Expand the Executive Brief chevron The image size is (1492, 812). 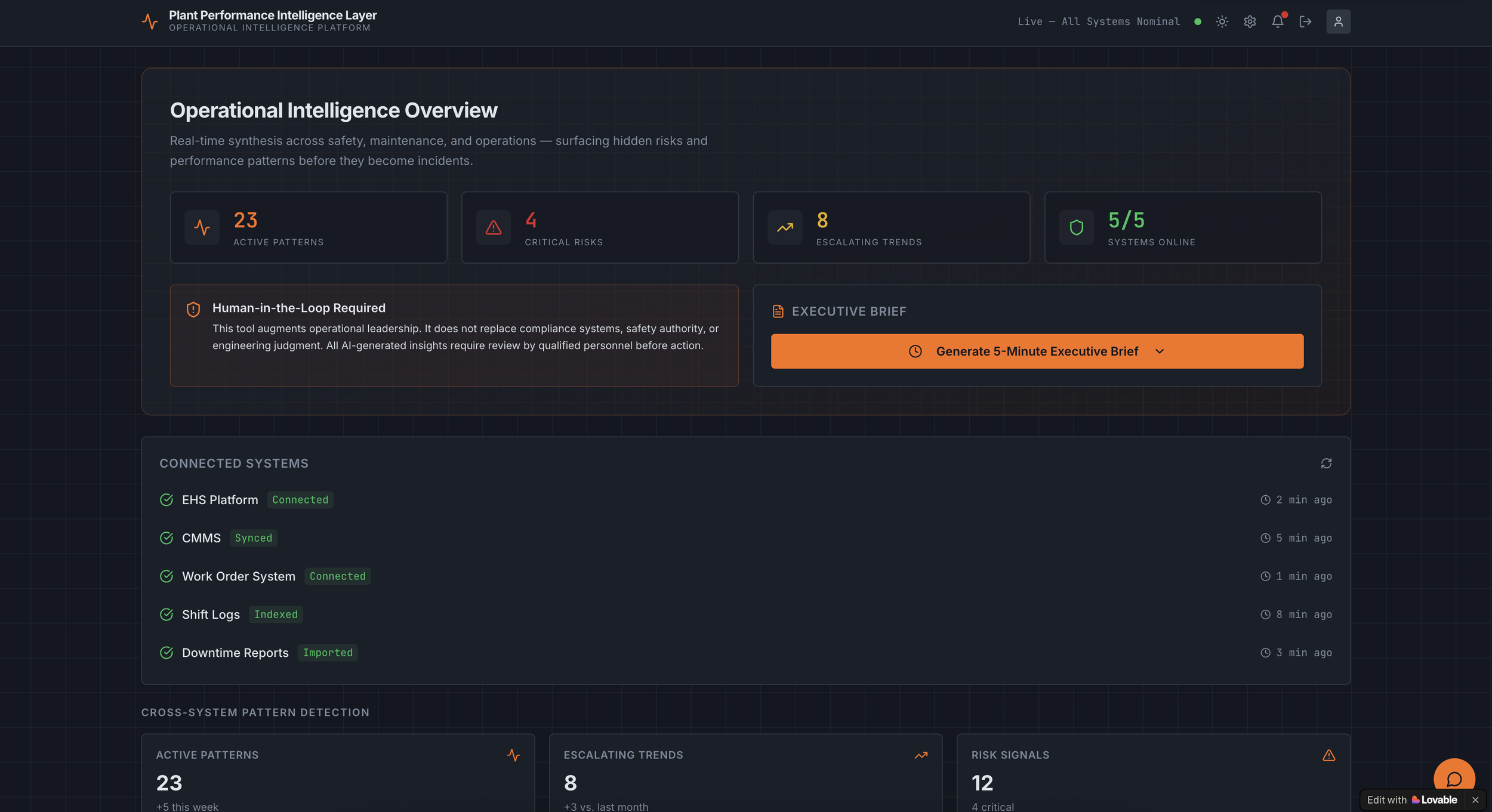[x=1160, y=351]
